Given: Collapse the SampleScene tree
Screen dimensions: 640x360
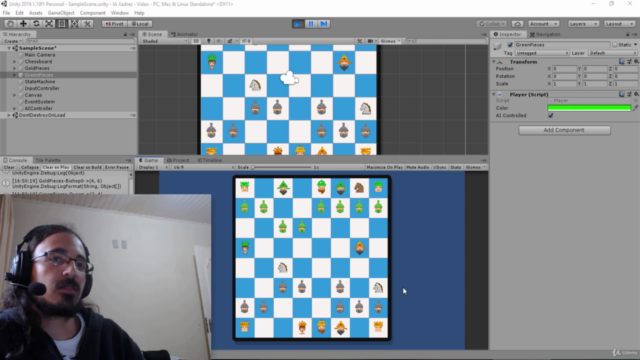Looking at the screenshot, I should click(9, 48).
